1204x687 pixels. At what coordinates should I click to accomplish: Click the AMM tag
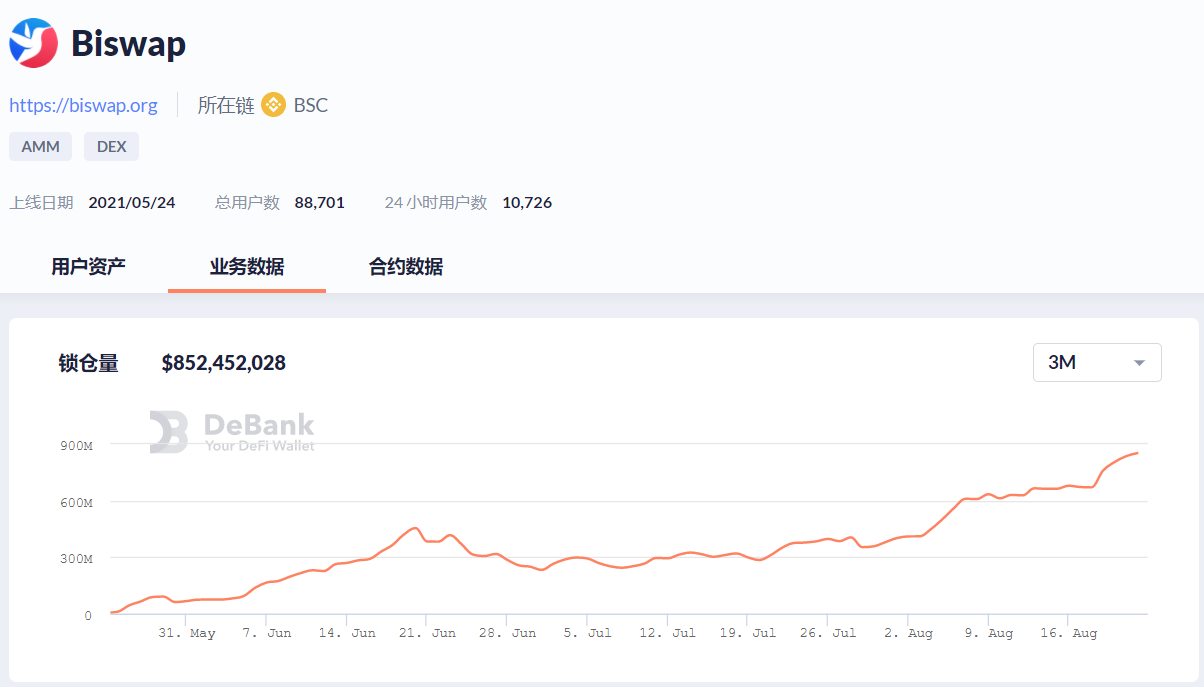(41, 146)
